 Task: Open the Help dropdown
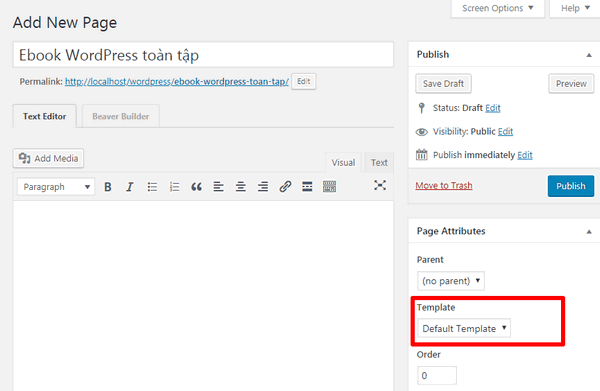pos(575,8)
